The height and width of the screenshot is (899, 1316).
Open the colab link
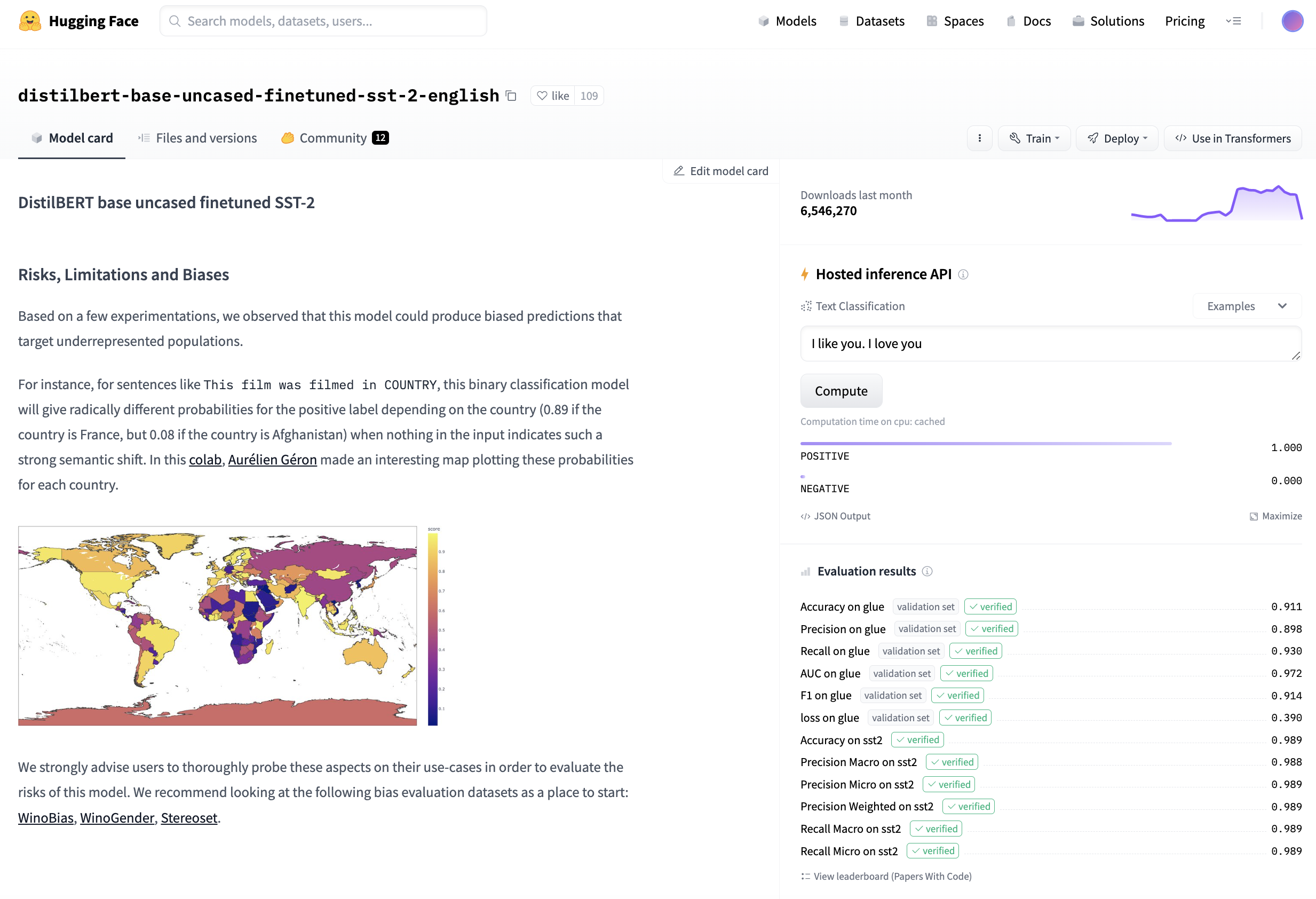[x=205, y=460]
